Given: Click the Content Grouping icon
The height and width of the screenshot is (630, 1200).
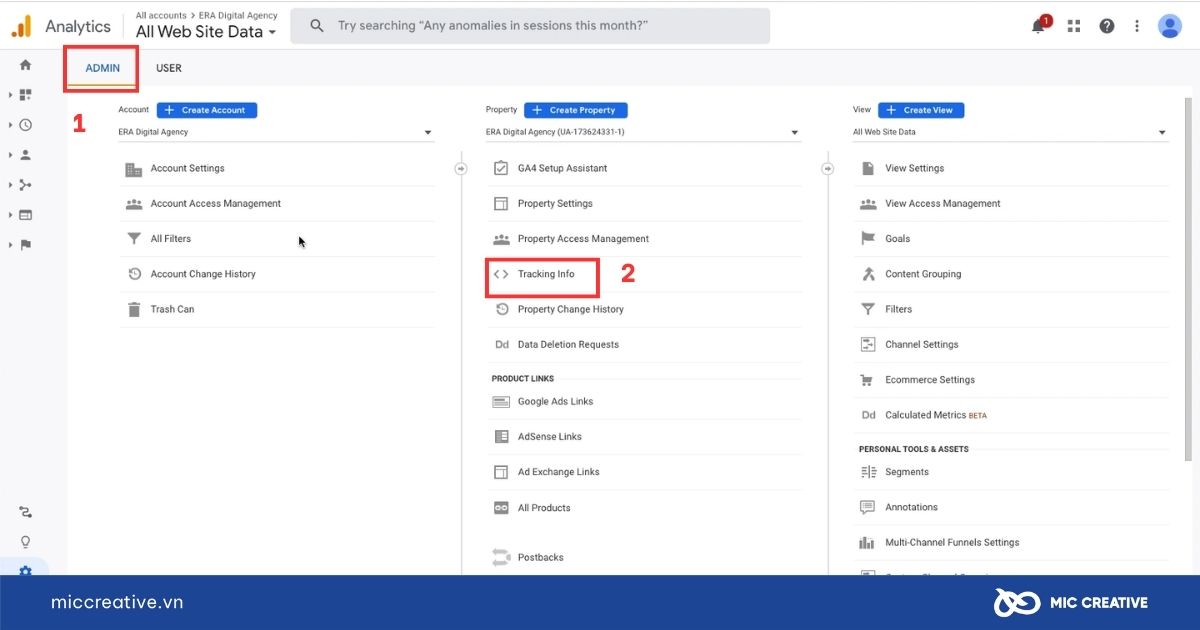Looking at the screenshot, I should [868, 274].
